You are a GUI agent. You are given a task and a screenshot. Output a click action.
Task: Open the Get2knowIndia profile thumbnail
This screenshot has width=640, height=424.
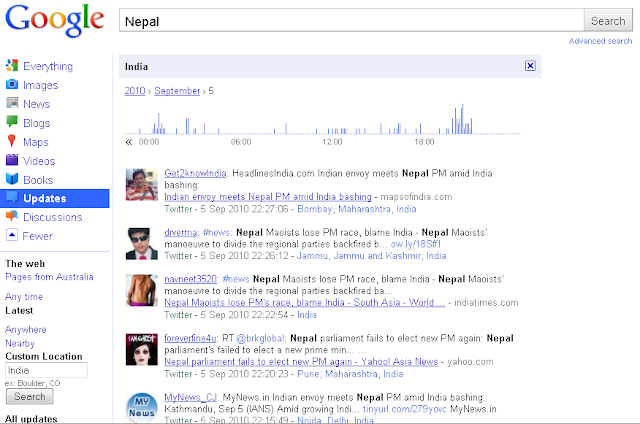tap(141, 184)
